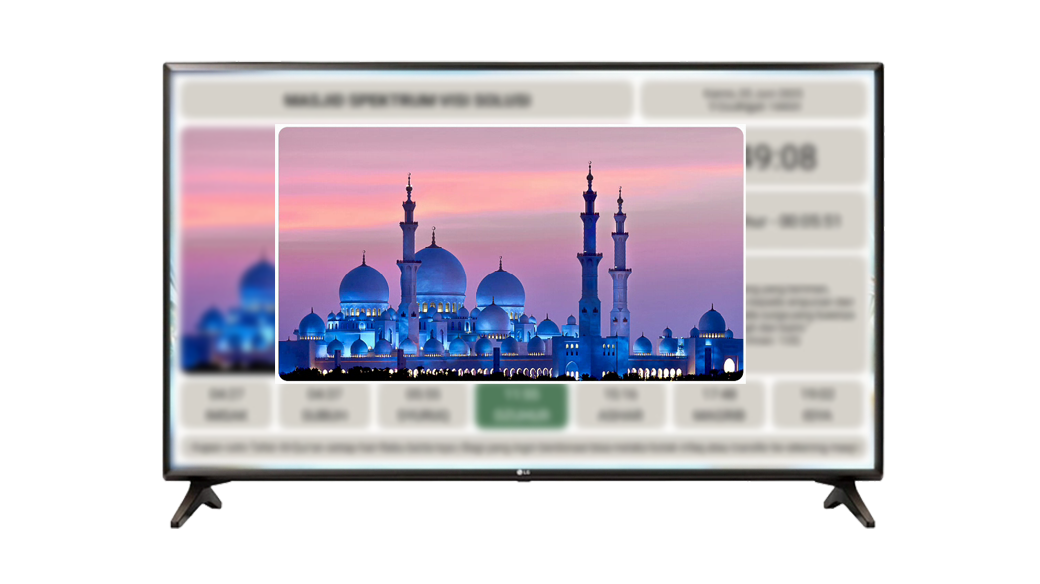
Task: Click the information text panel on the right
Action: pos(806,312)
